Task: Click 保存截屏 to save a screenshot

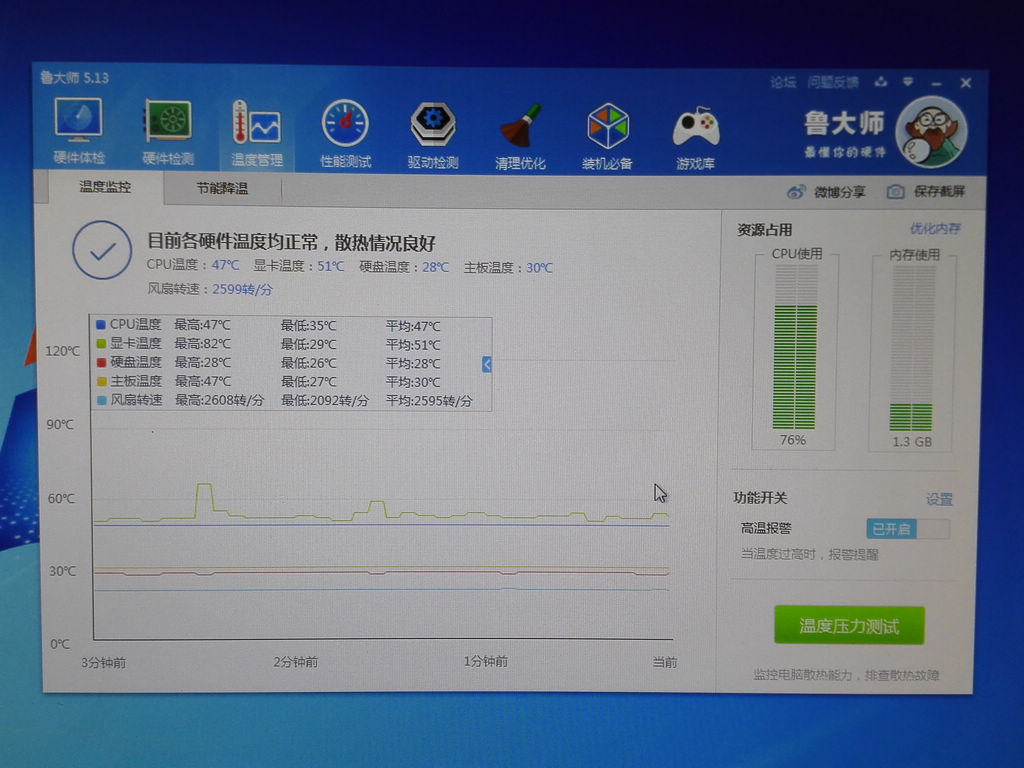Action: [x=926, y=192]
